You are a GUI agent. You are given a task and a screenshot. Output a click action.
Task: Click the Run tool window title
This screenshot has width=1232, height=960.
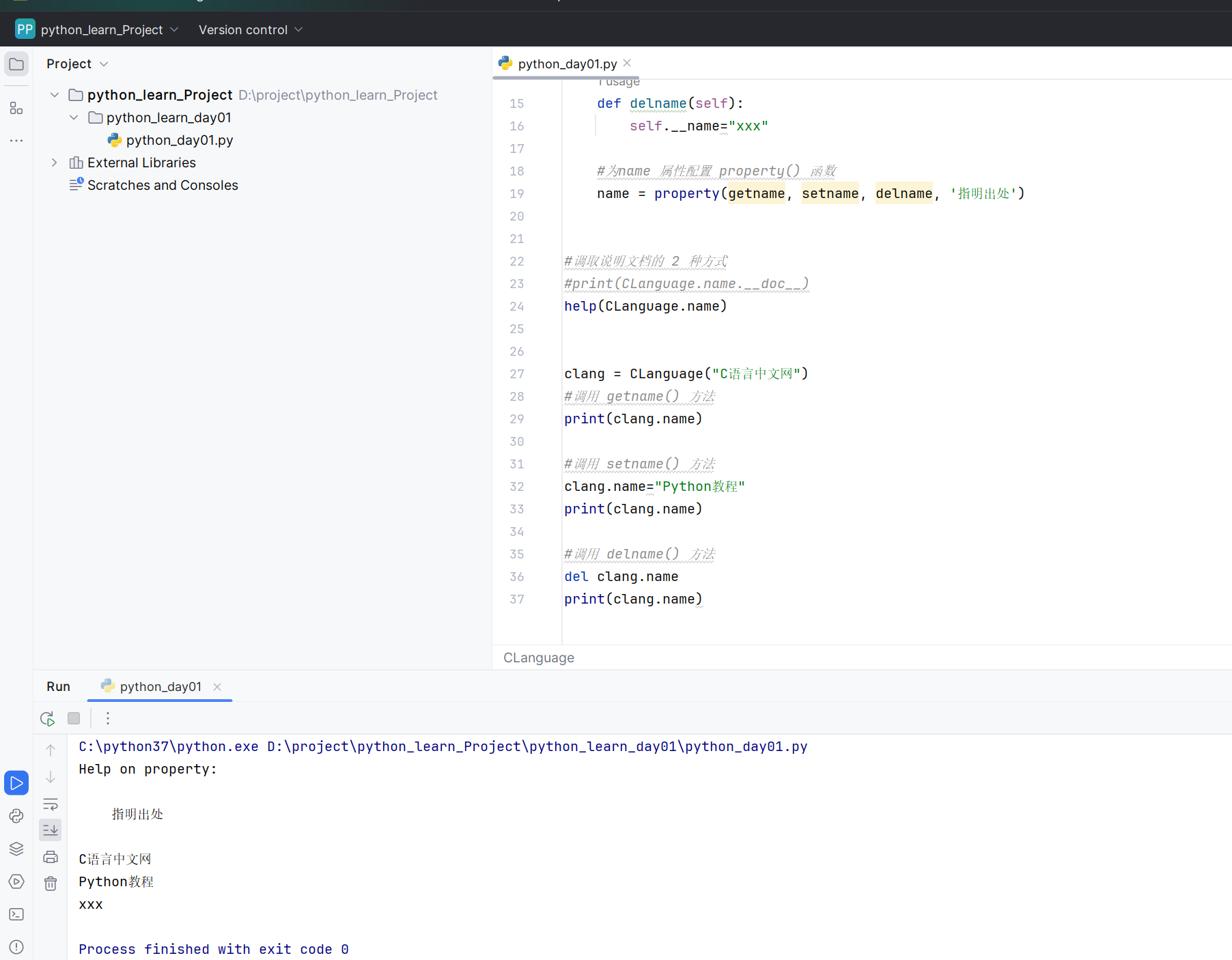pos(58,686)
